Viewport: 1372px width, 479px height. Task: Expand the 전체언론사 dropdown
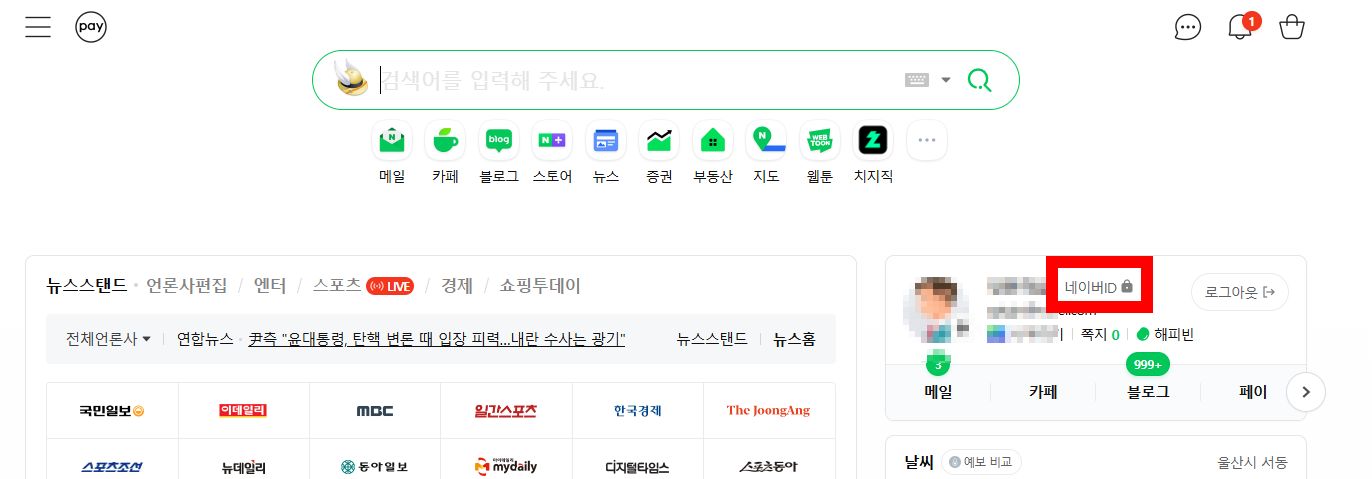click(x=108, y=339)
